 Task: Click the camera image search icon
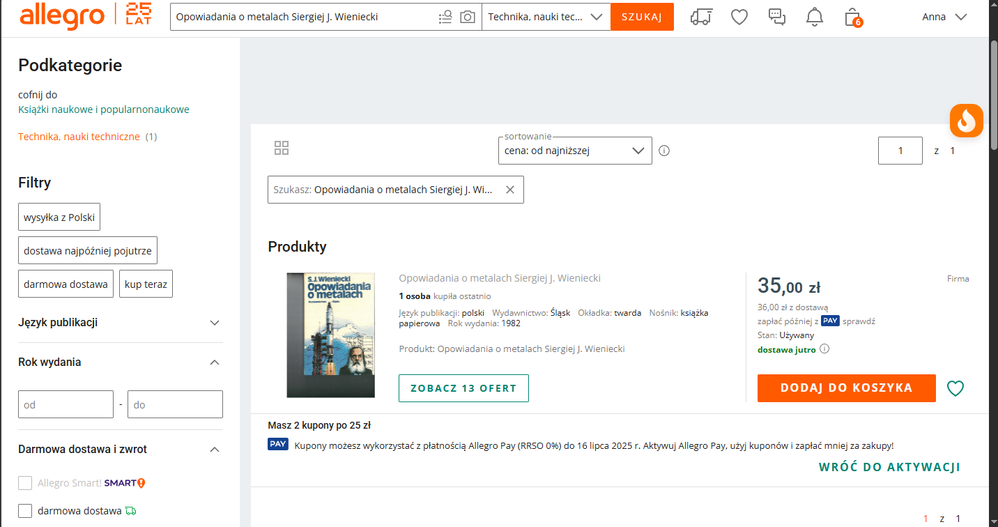[467, 17]
